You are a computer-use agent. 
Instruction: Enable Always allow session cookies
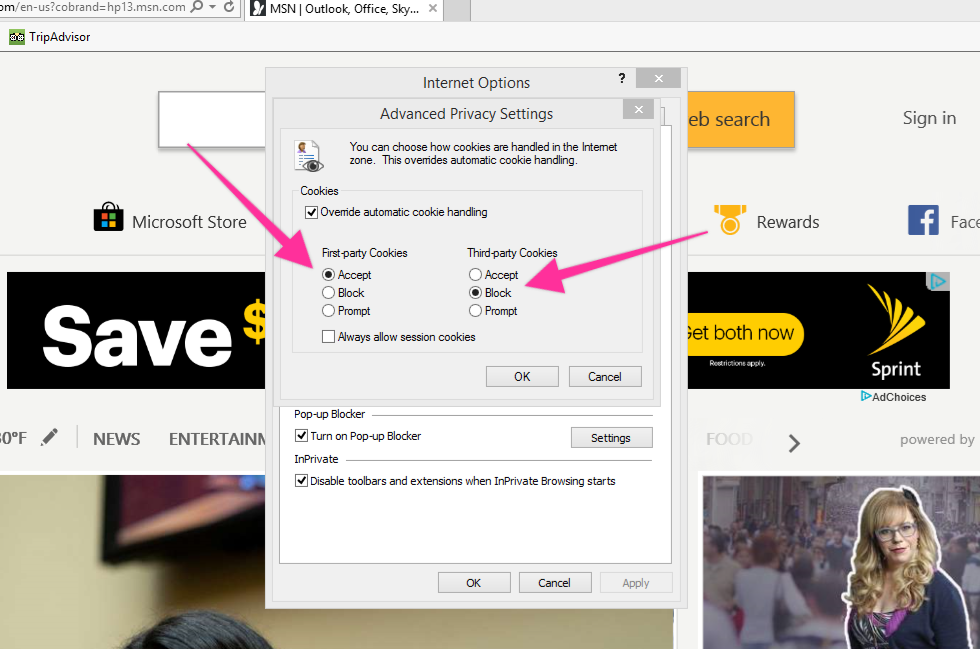point(328,336)
